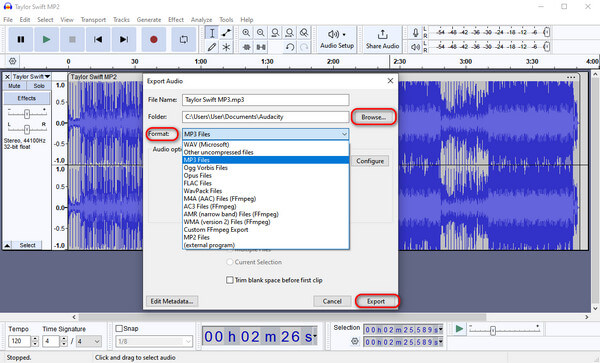Open the Effect menu
Image resolution: width=600 pixels, height=363 pixels.
[176, 20]
